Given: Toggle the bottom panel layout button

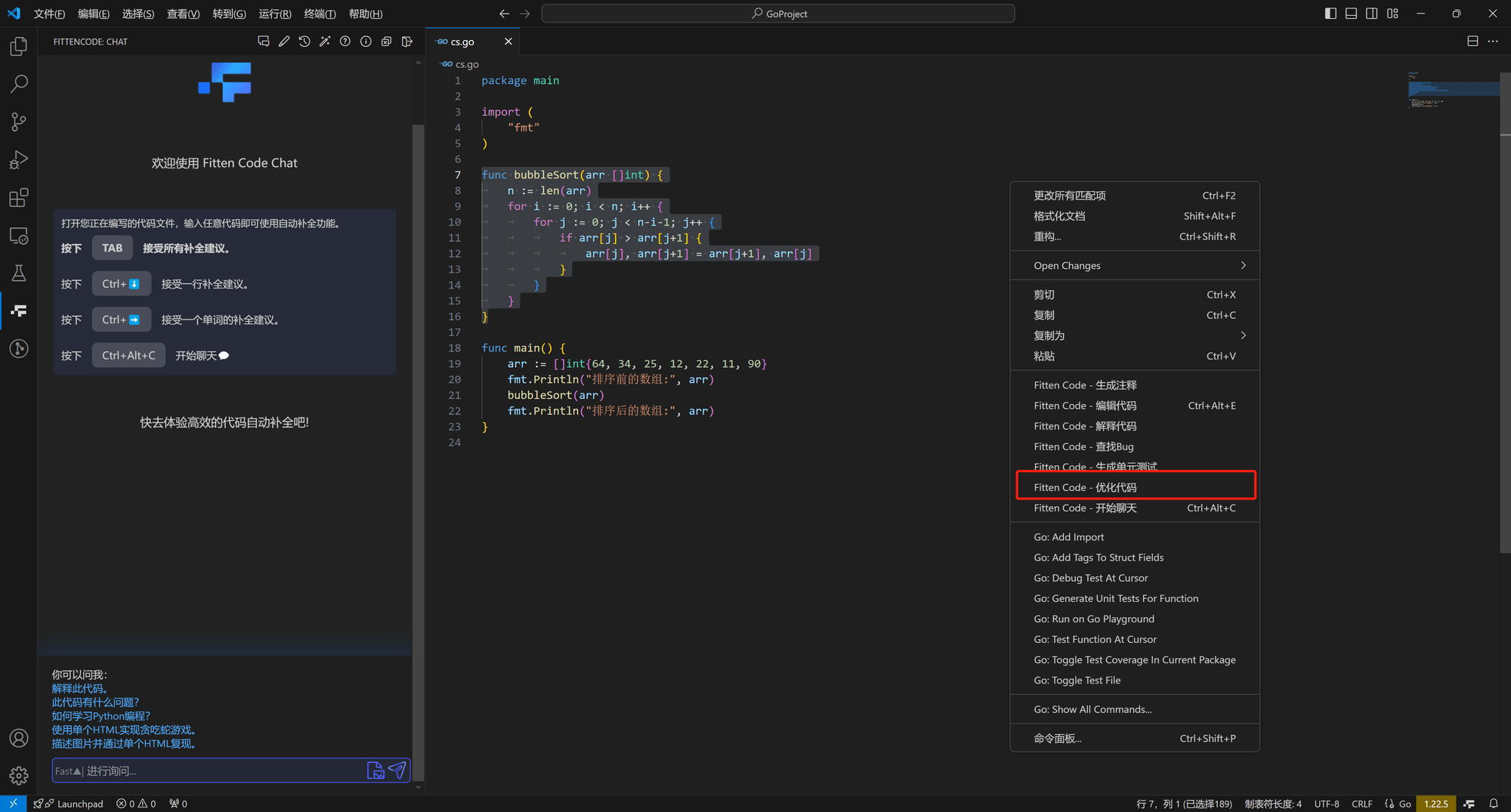Looking at the screenshot, I should tap(1351, 14).
